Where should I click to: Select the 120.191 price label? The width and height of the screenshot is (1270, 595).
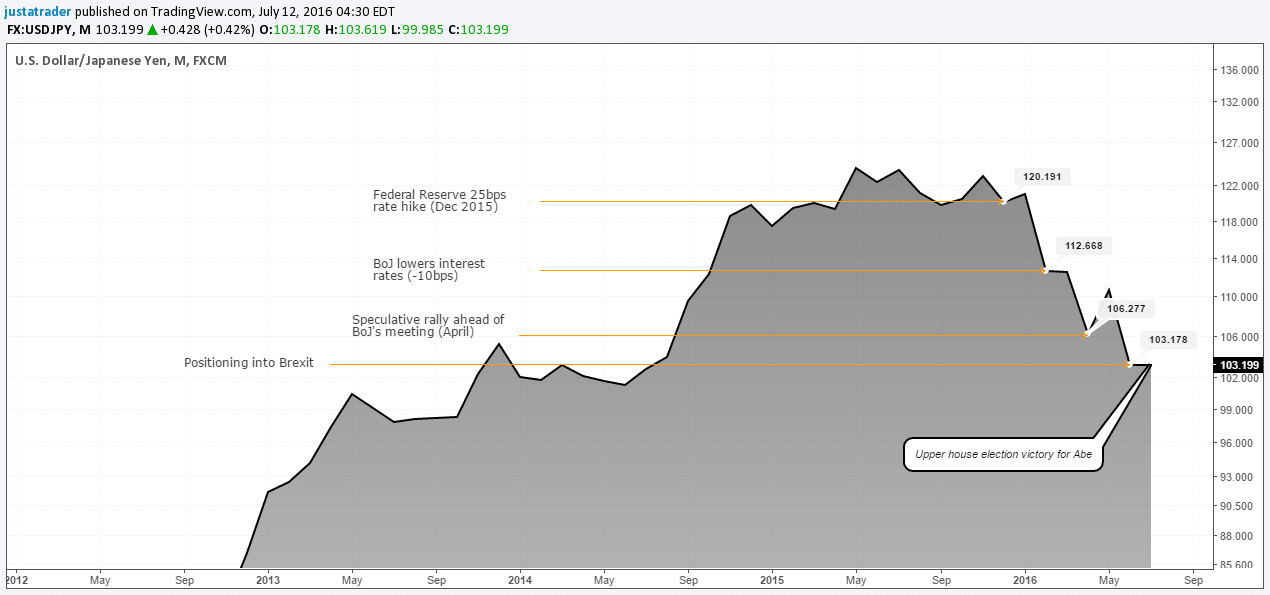[x=1043, y=176]
